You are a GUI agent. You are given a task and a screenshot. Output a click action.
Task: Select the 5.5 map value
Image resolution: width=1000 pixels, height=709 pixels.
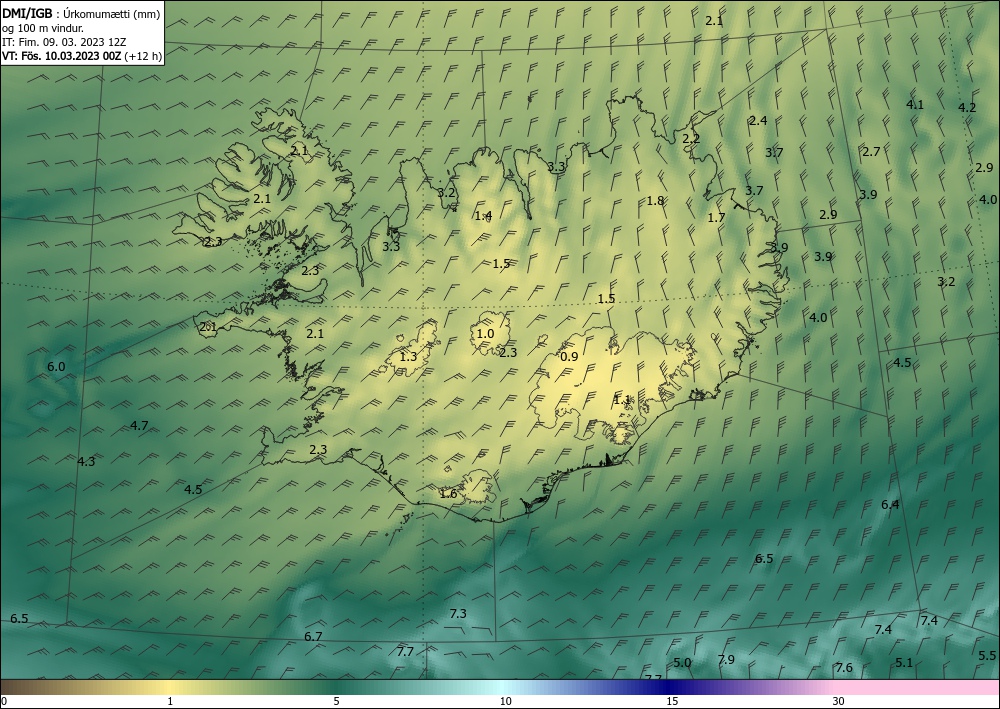pyautogui.click(x=987, y=655)
